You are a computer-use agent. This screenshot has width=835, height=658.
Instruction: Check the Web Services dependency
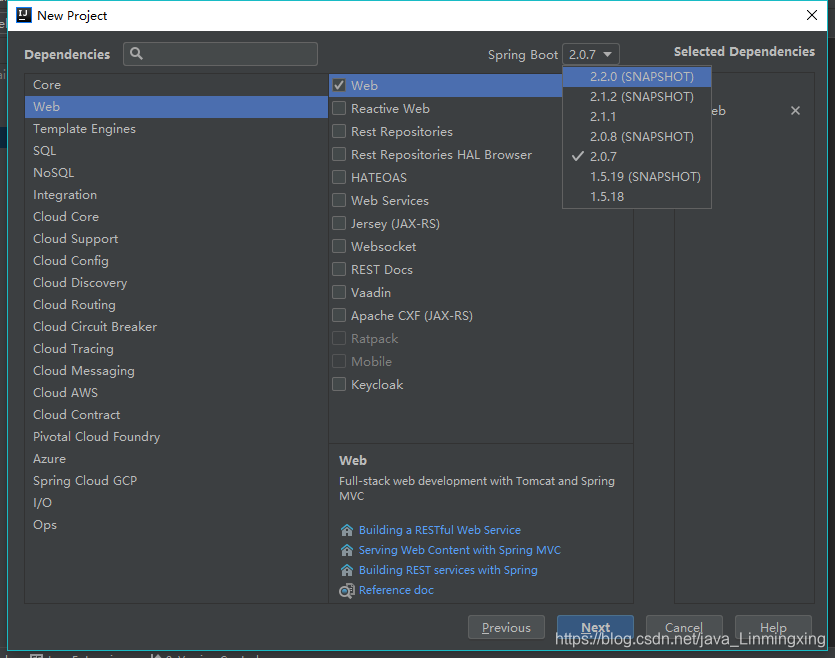[x=339, y=200]
